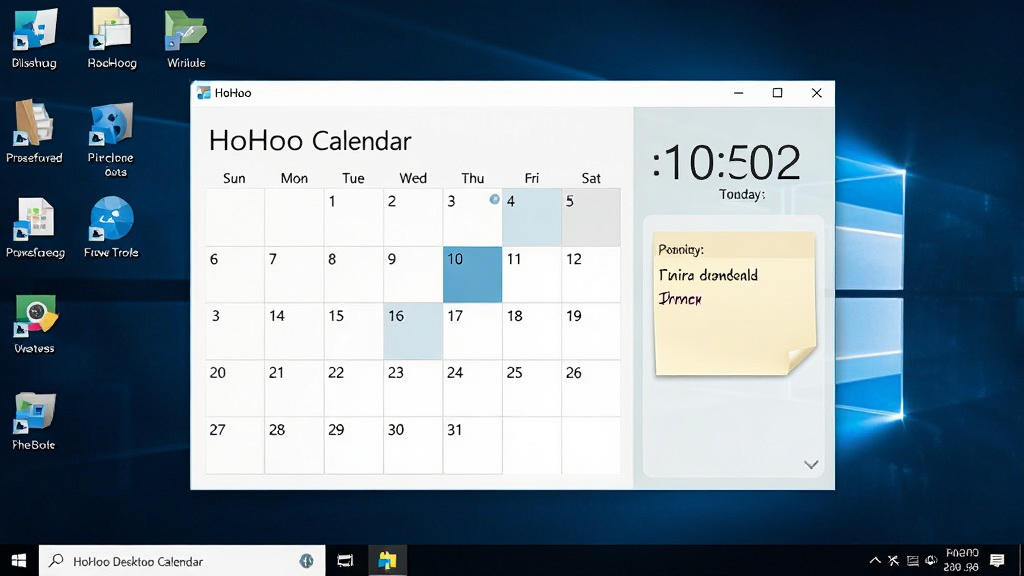Select the FheBofe desktop icon
The height and width of the screenshot is (576, 1024).
[x=34, y=421]
